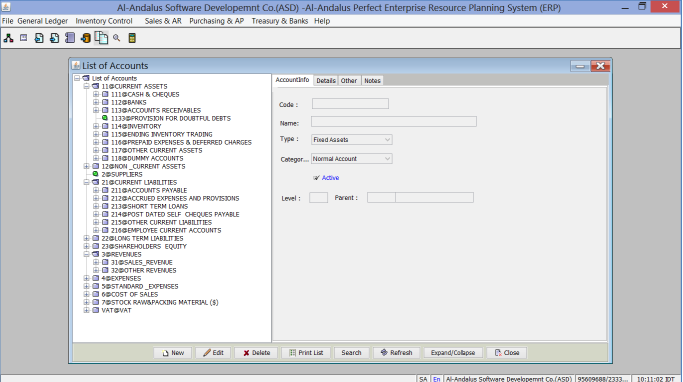683x382 pixels.
Task: Open the Purchasing & AP menu
Action: point(216,21)
